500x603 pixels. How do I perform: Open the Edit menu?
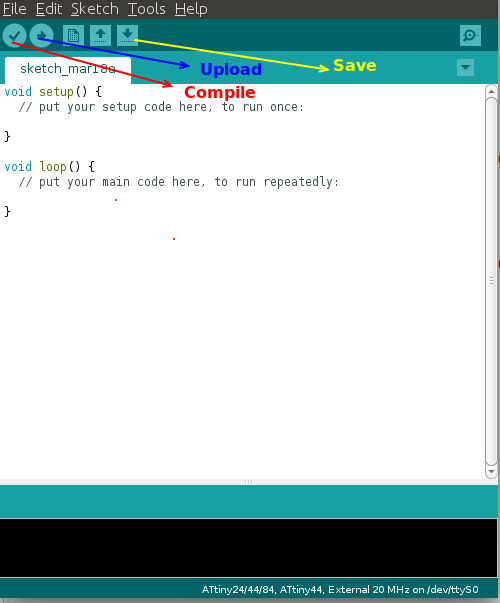pyautogui.click(x=49, y=9)
